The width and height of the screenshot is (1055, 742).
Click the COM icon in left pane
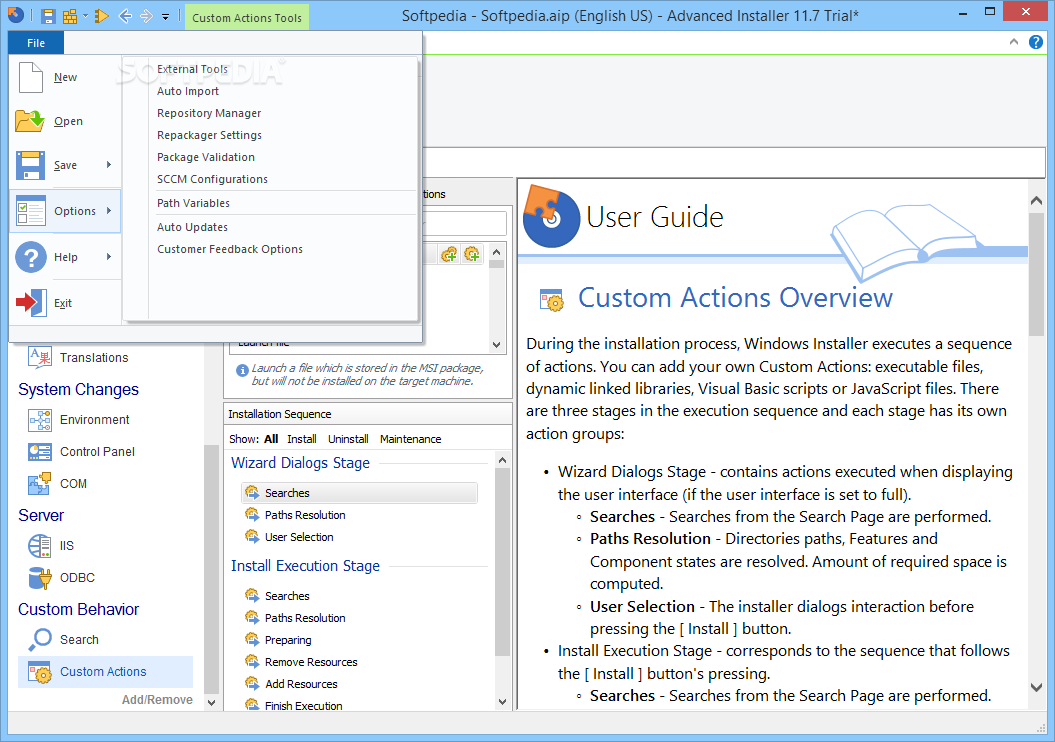pyautogui.click(x=40, y=483)
